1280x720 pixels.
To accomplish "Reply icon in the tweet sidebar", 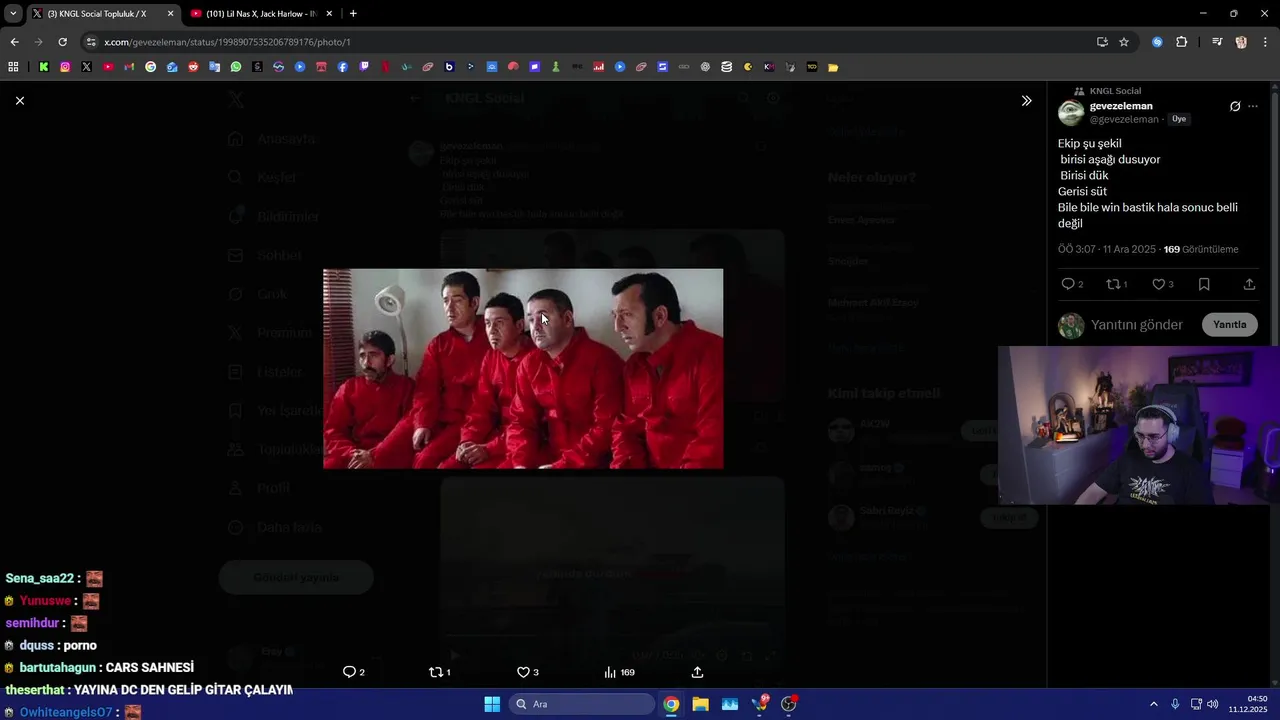I will tap(1067, 284).
